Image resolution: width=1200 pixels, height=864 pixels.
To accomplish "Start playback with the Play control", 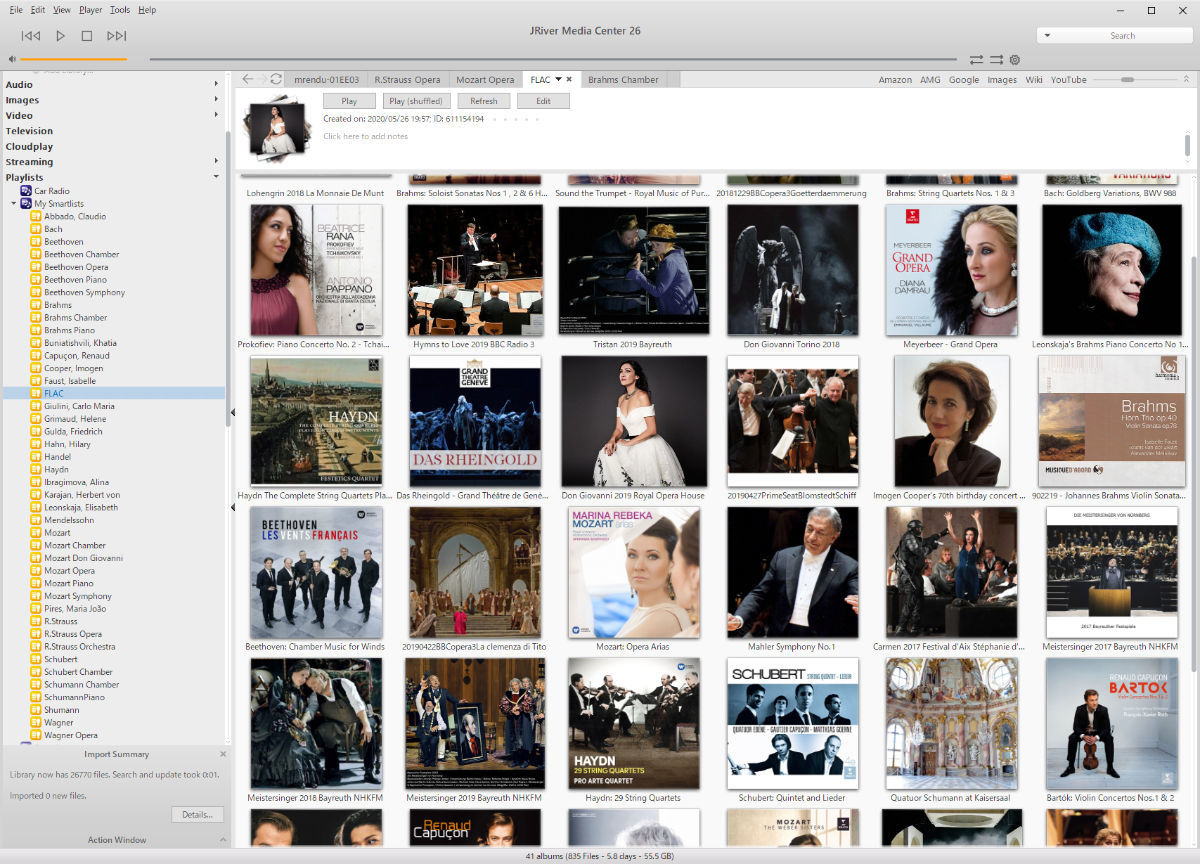I will tap(60, 36).
